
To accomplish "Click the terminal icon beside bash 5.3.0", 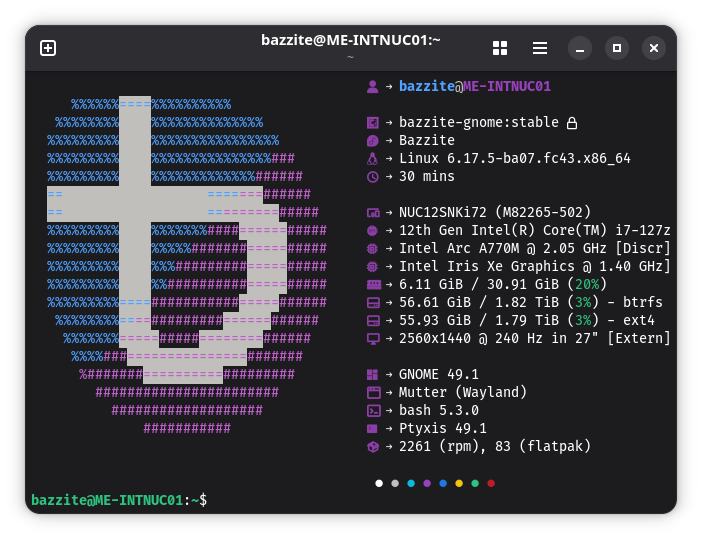I will click(x=373, y=411).
